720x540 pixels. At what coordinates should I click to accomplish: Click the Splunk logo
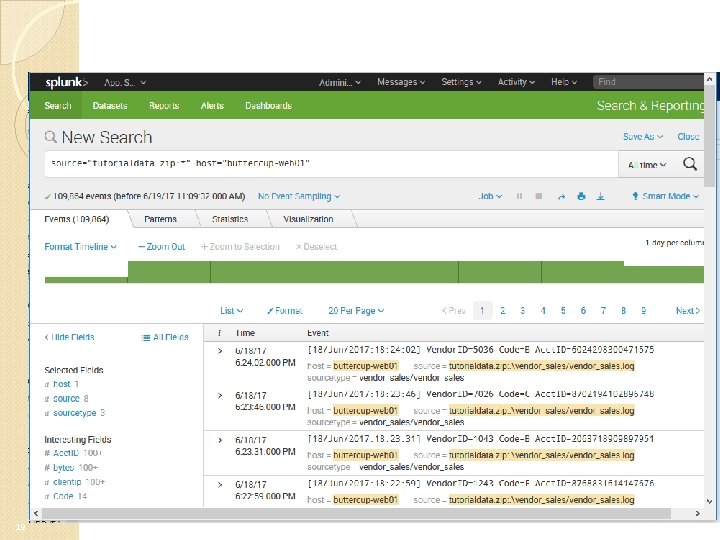tap(67, 82)
